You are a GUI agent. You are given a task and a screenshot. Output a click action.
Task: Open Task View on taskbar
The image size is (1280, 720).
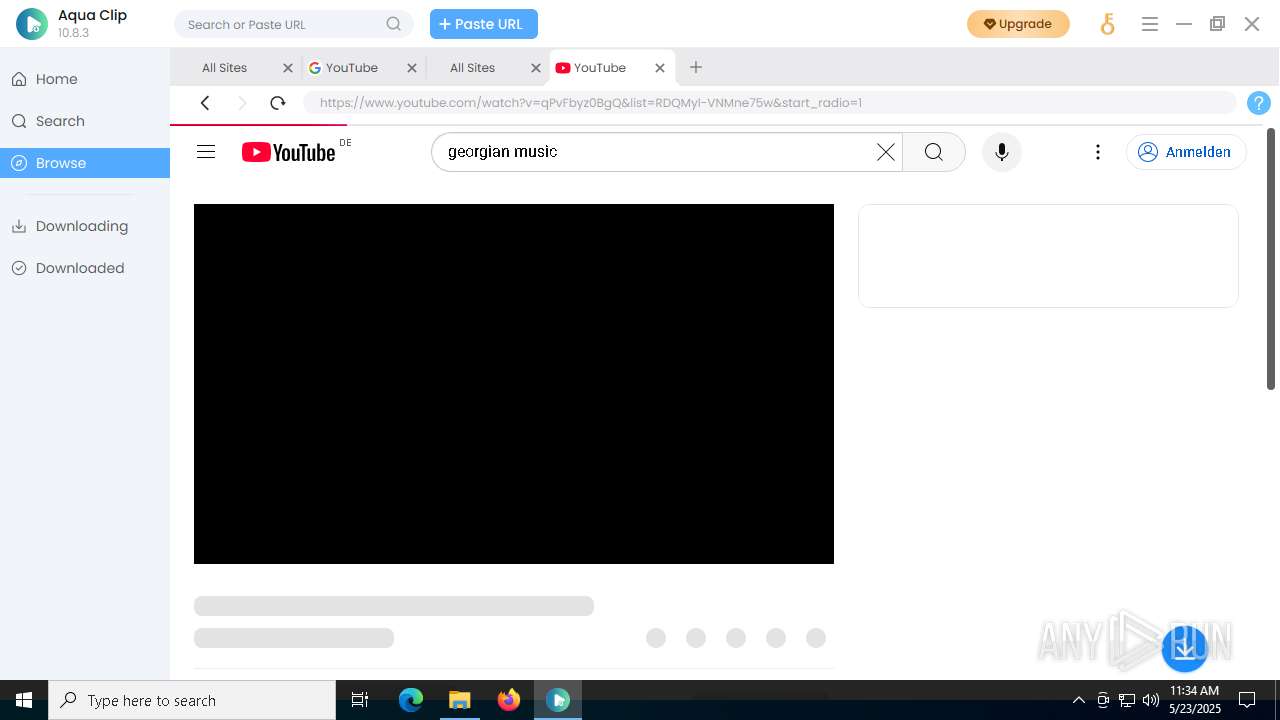(360, 700)
